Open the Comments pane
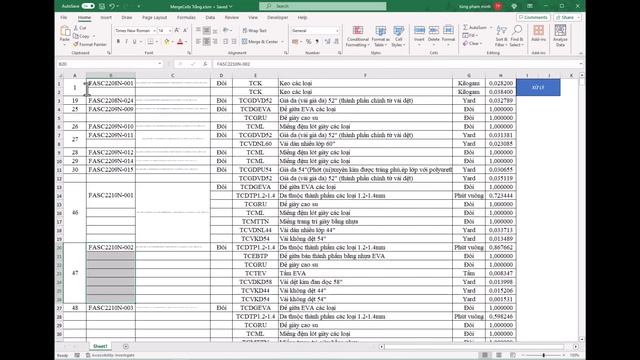 click(533, 18)
